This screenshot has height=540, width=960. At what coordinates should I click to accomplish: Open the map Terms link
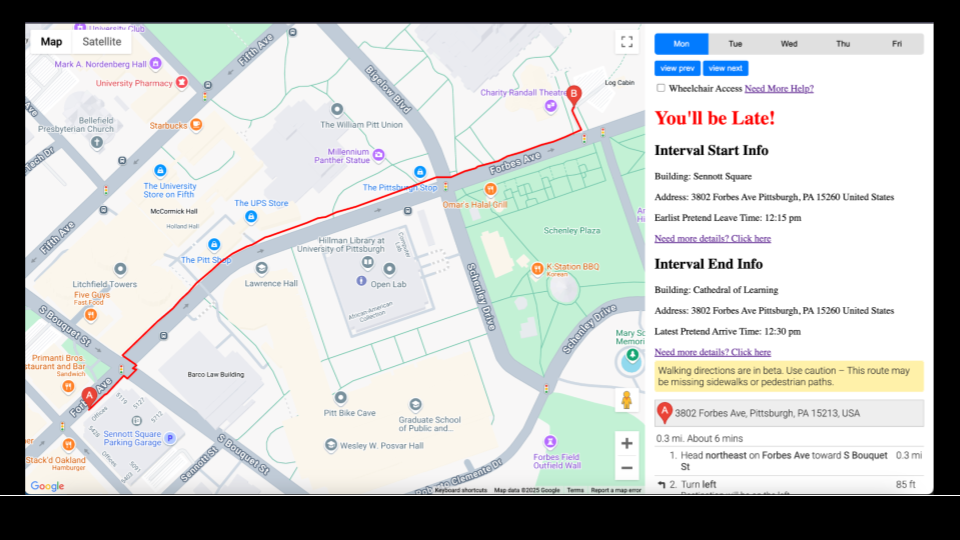point(575,490)
